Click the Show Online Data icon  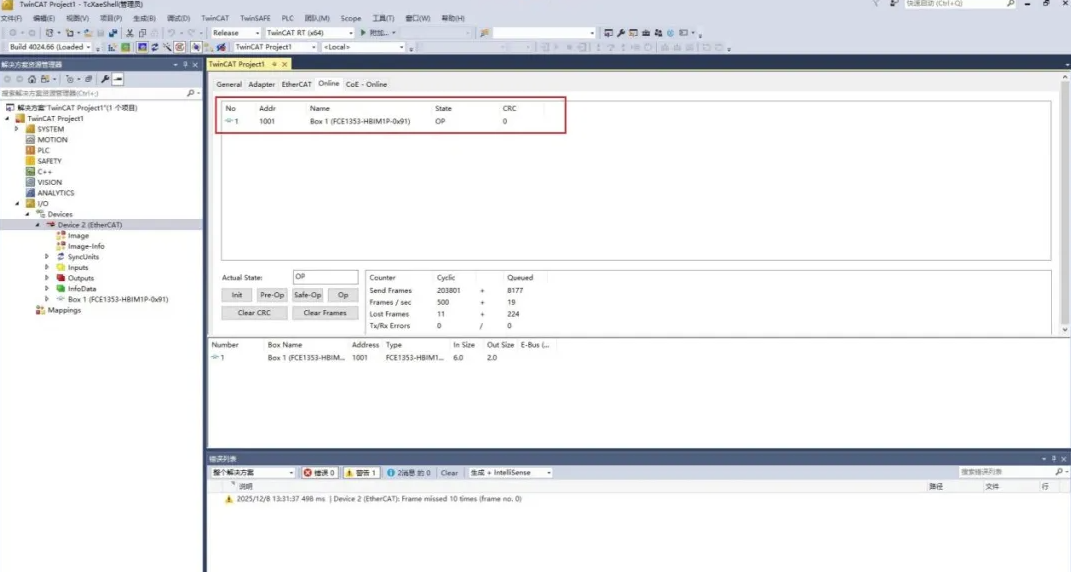[196, 47]
